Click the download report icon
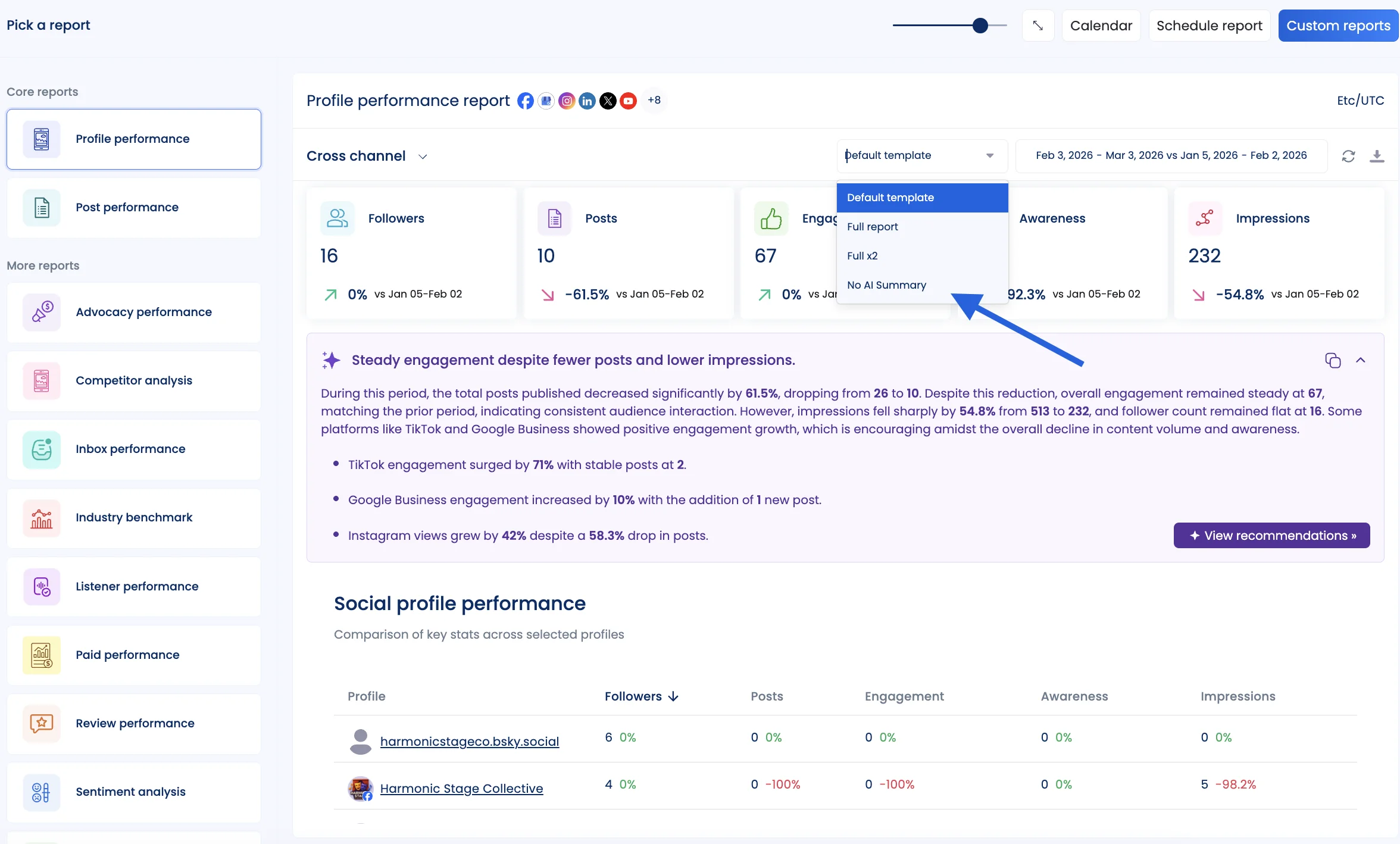Viewport: 1400px width, 844px height. tap(1377, 156)
